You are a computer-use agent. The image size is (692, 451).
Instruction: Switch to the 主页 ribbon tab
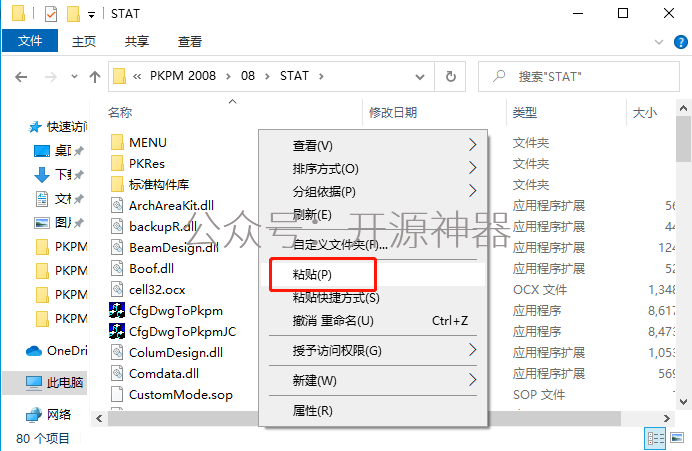(x=84, y=41)
